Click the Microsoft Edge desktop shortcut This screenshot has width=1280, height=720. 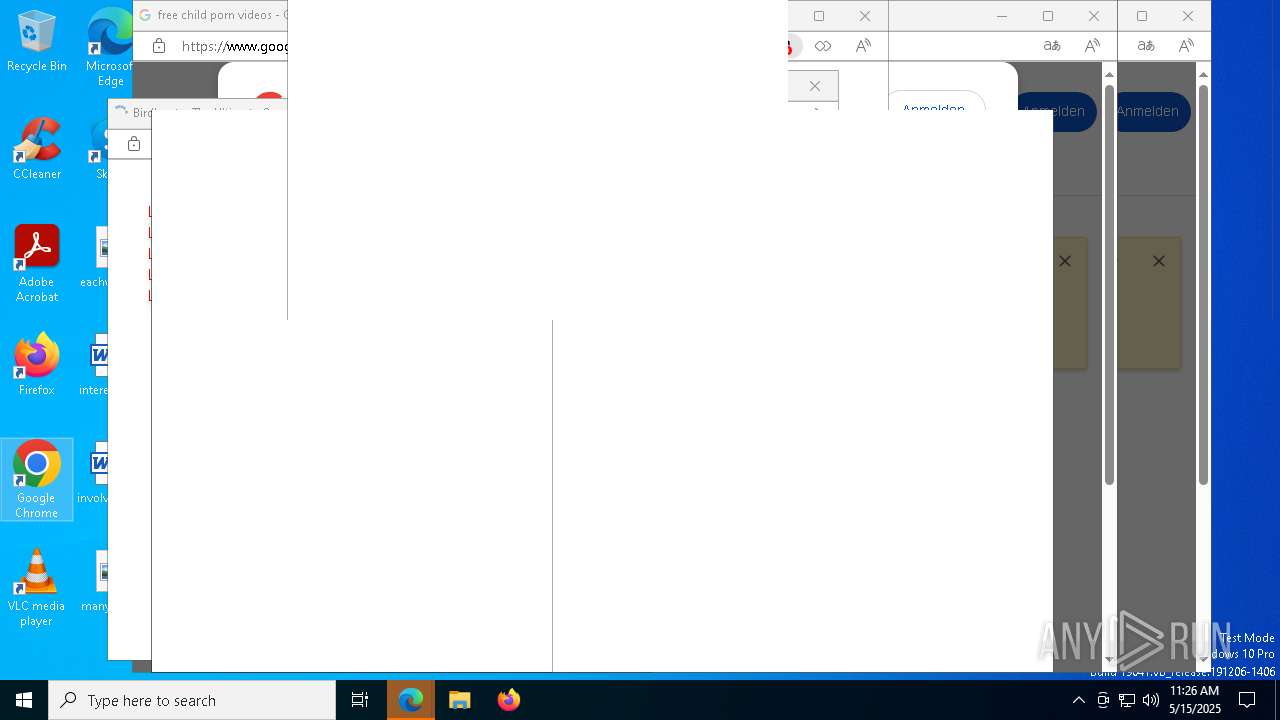[110, 46]
